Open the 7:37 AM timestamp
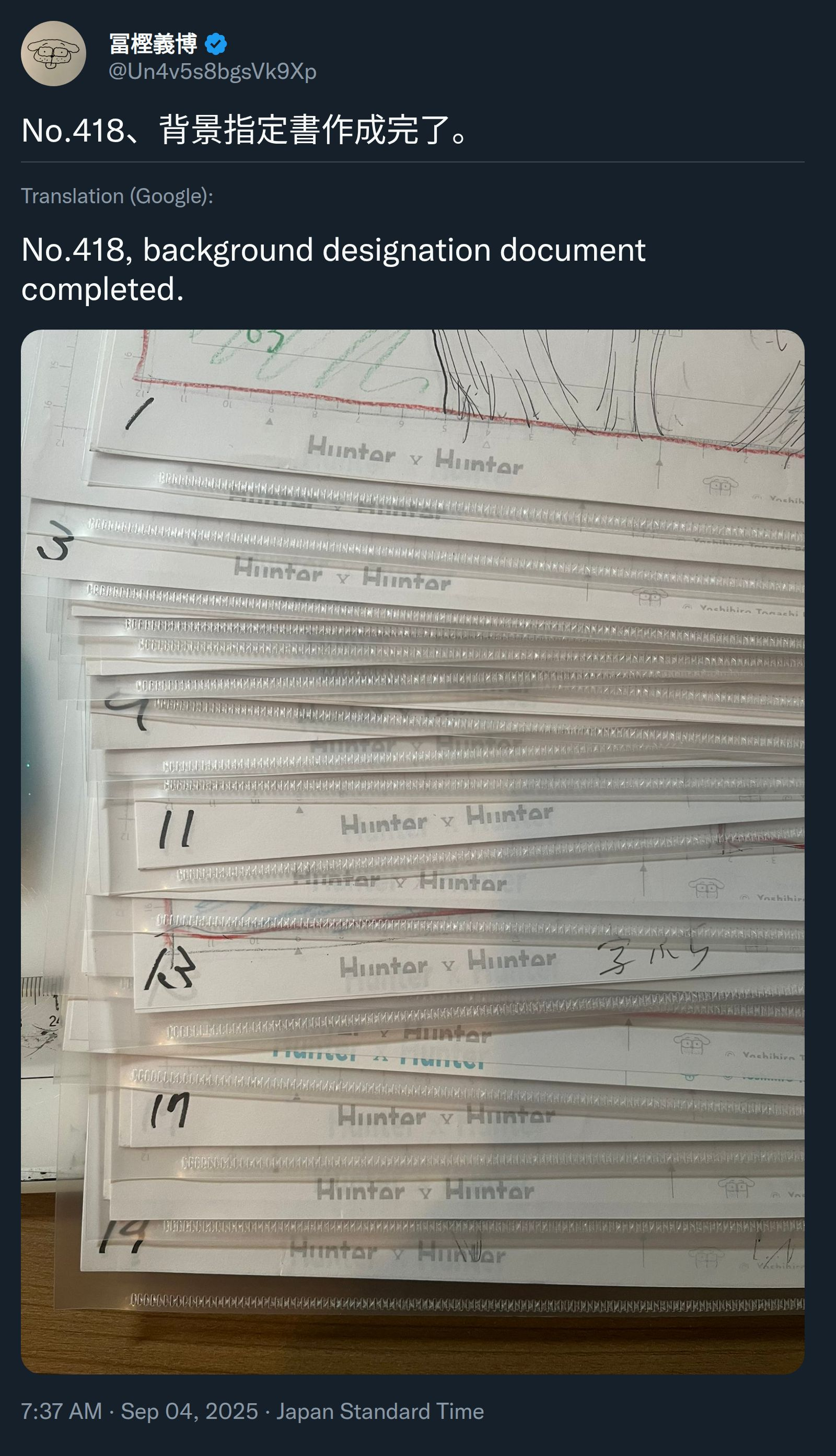 tap(62, 1411)
